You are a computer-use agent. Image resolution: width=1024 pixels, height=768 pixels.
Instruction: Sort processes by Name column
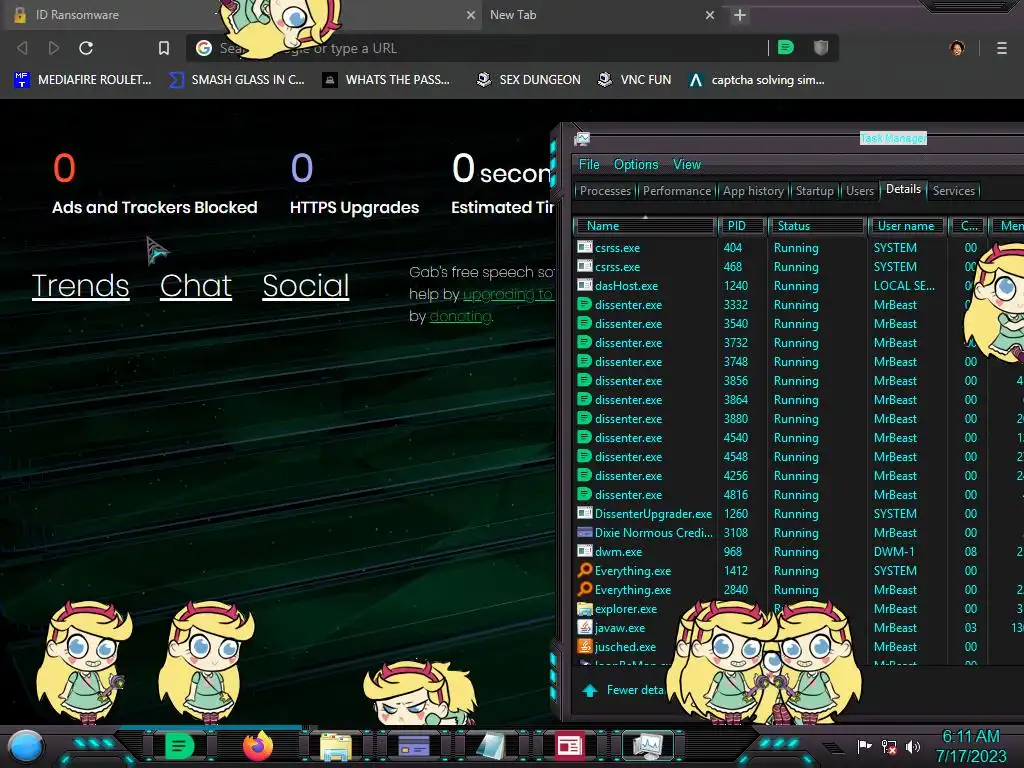point(644,226)
